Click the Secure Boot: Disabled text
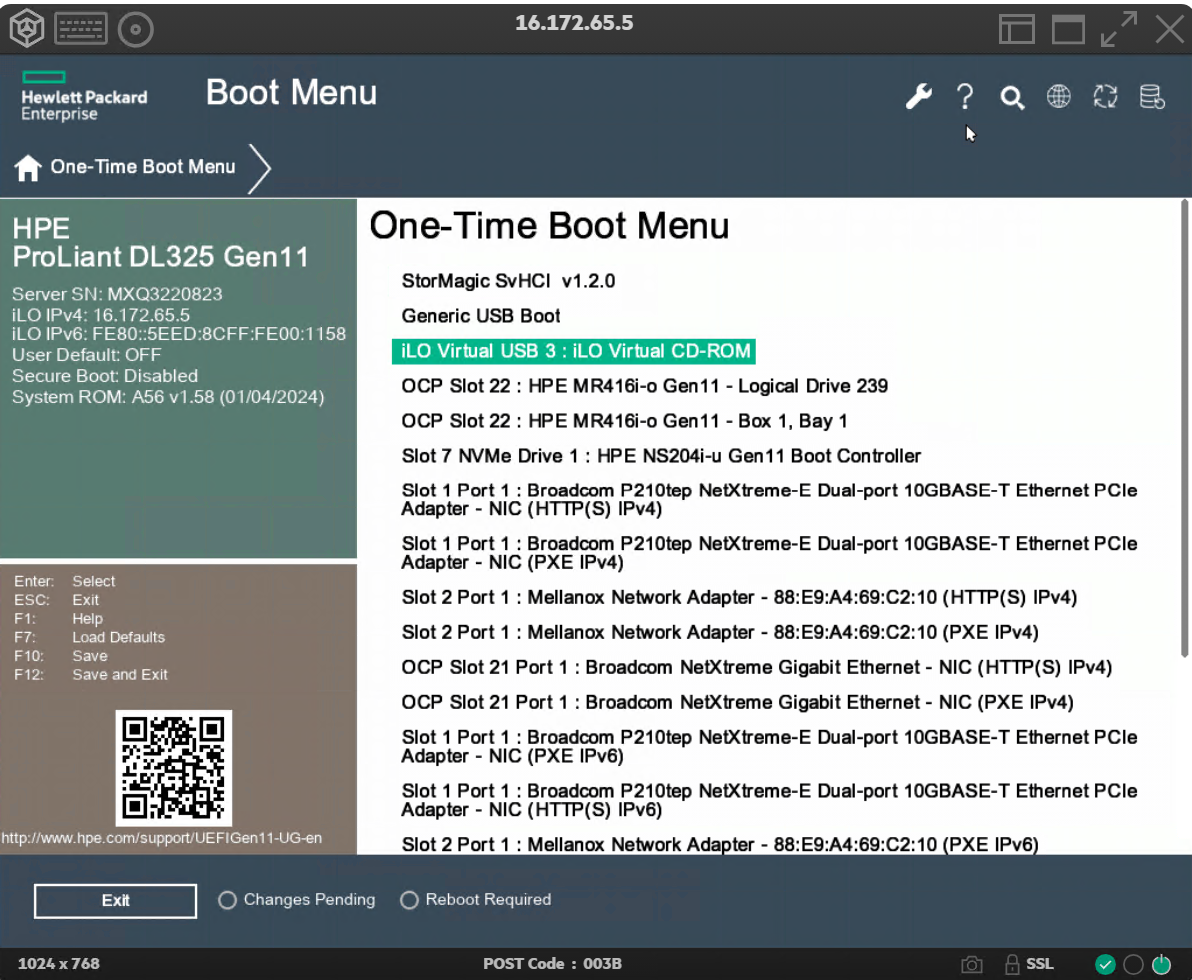This screenshot has width=1192, height=980. tap(105, 376)
